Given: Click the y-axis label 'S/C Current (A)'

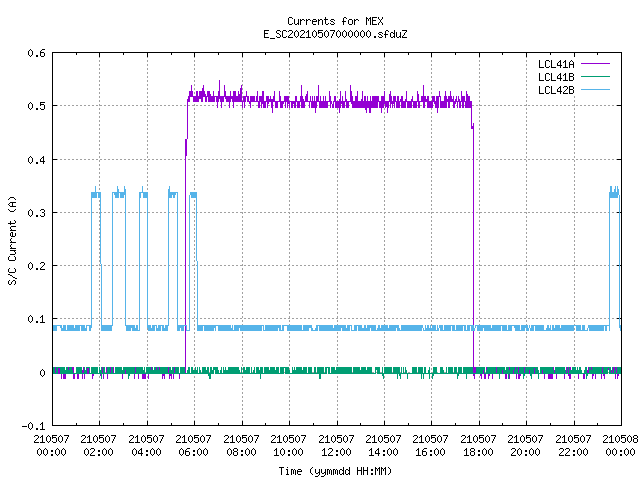Looking at the screenshot, I should pos(12,240).
